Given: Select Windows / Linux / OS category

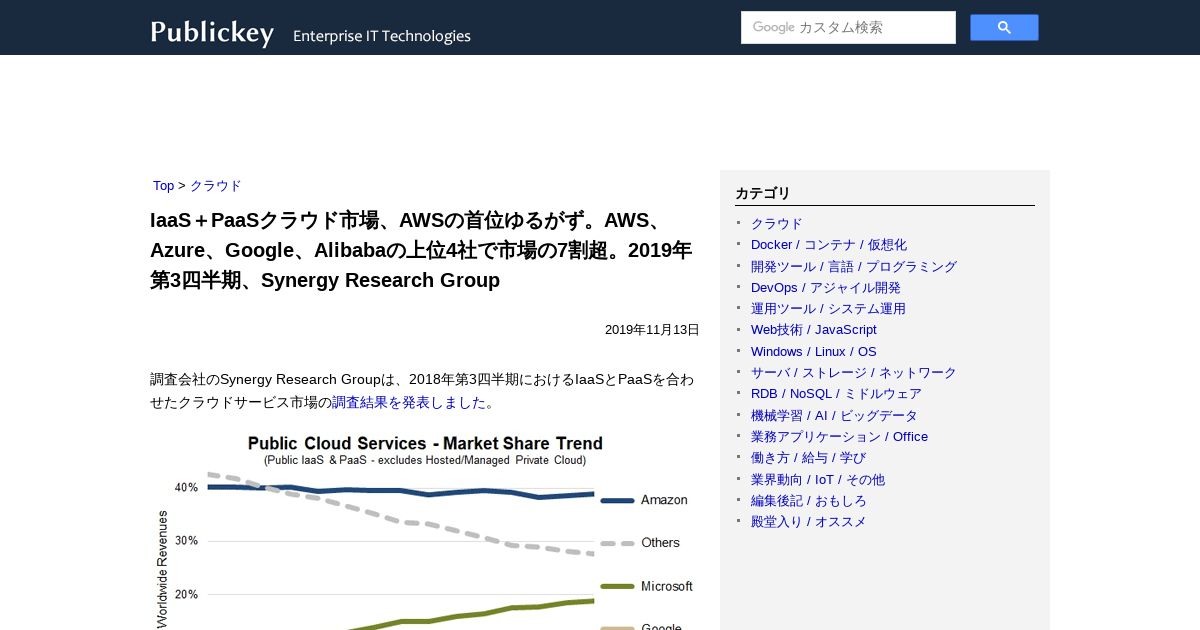Looking at the screenshot, I should (x=814, y=351).
